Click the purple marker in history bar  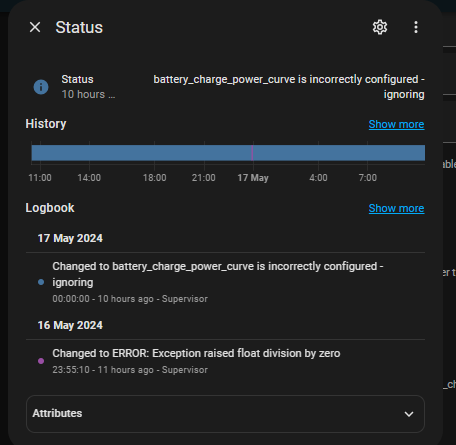click(x=252, y=153)
